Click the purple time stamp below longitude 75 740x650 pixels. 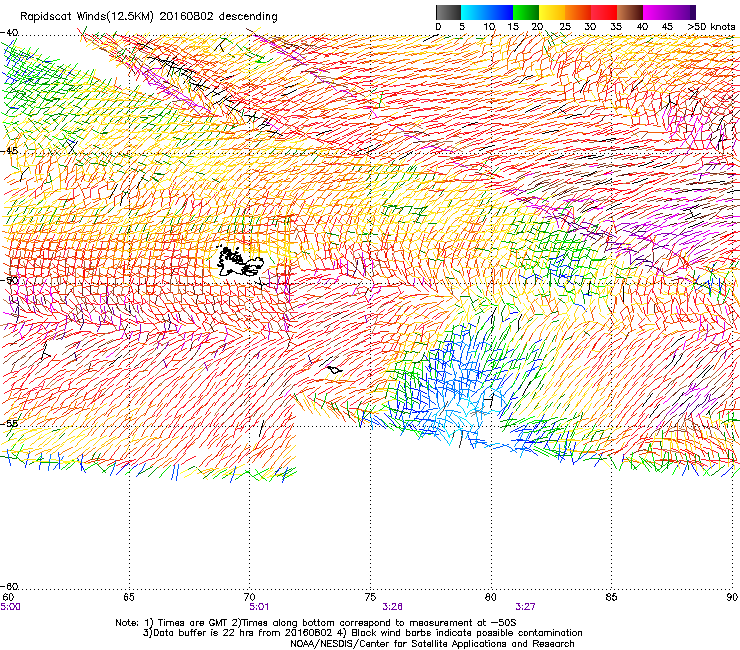(x=392, y=607)
